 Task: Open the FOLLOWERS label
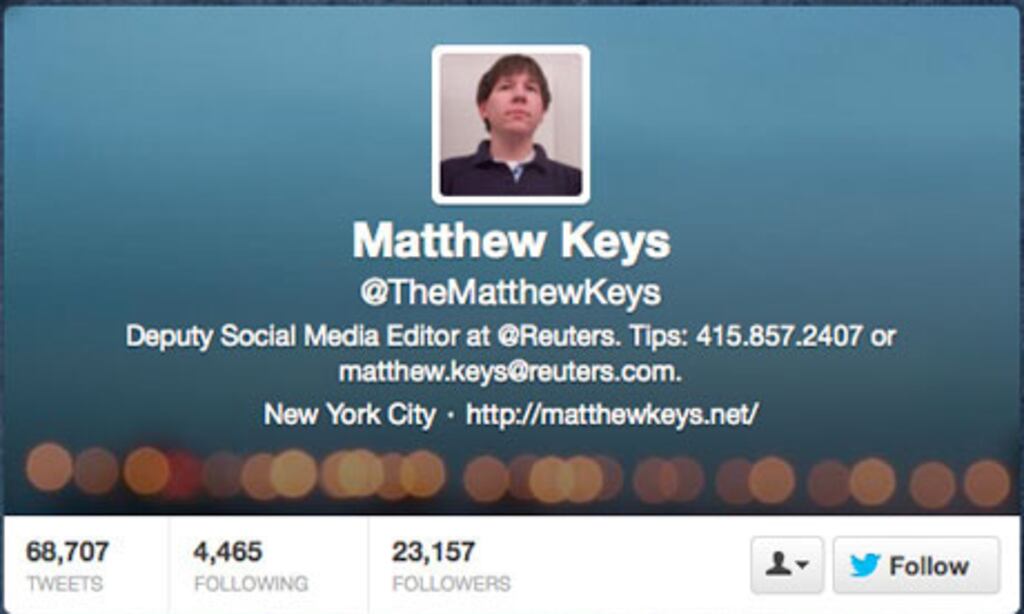(451, 583)
